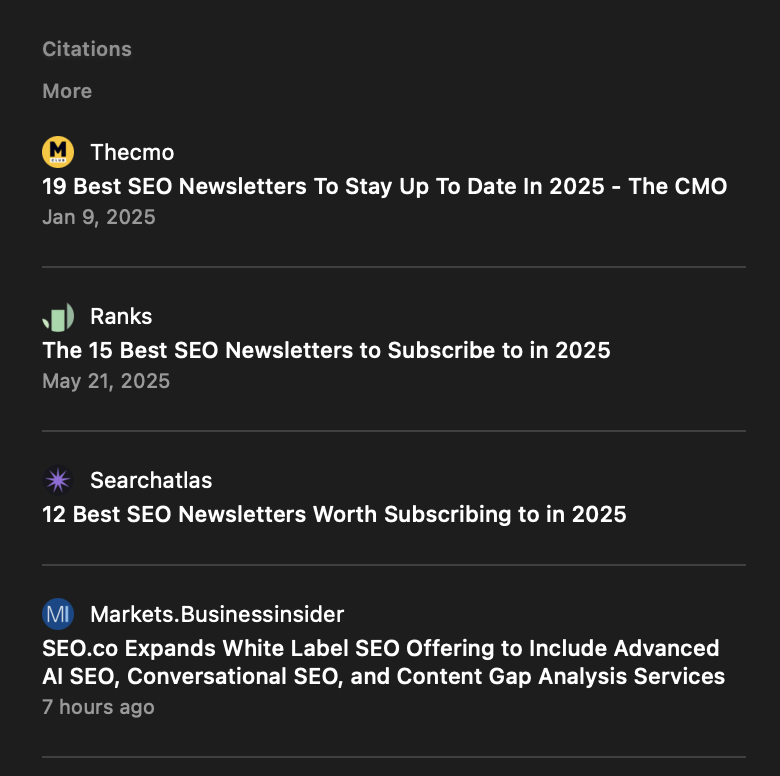Click the divider line below the Ranks citation
Screen dimensions: 780x776
(x=393, y=431)
